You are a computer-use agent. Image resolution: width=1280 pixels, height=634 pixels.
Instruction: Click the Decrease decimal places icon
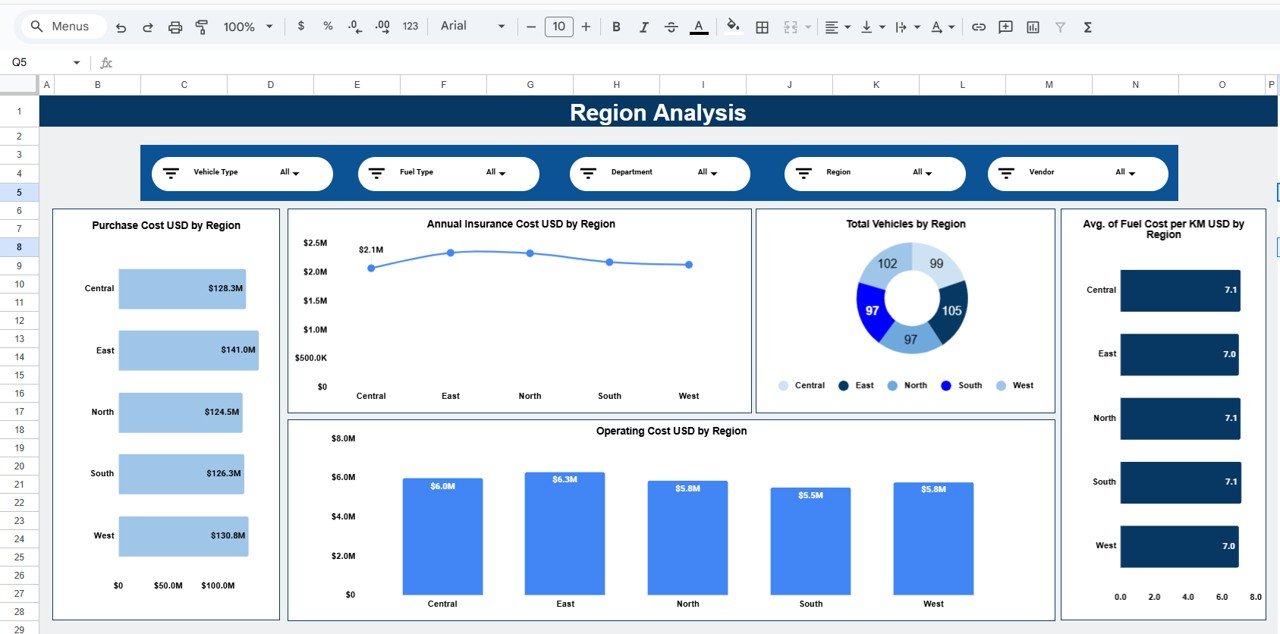tap(352, 27)
